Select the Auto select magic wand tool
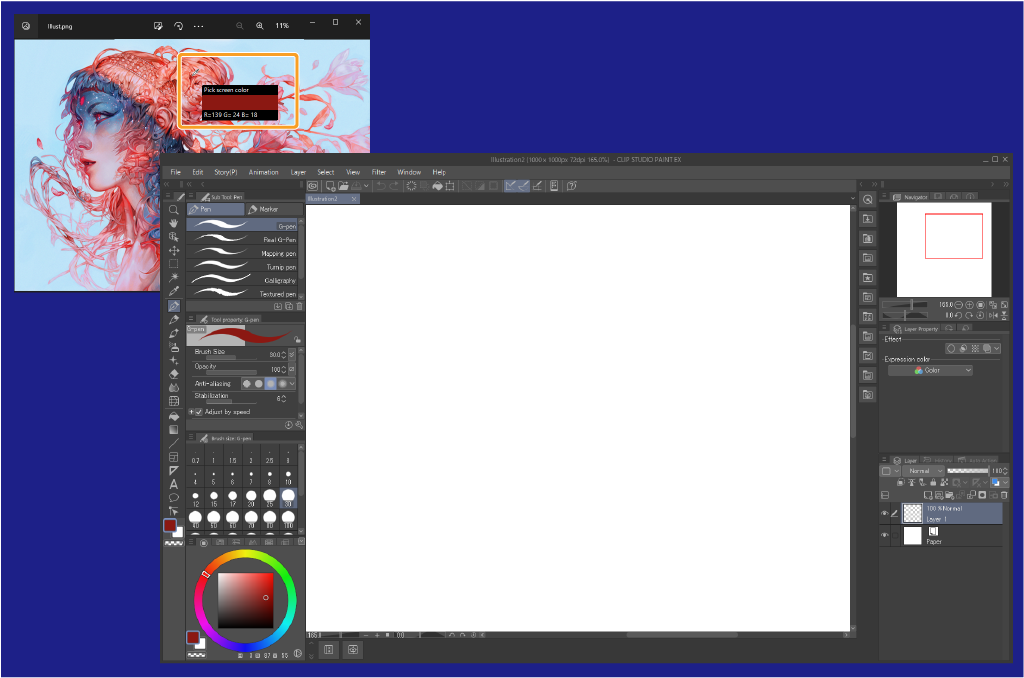Image resolution: width=1024 pixels, height=678 pixels. (x=174, y=277)
